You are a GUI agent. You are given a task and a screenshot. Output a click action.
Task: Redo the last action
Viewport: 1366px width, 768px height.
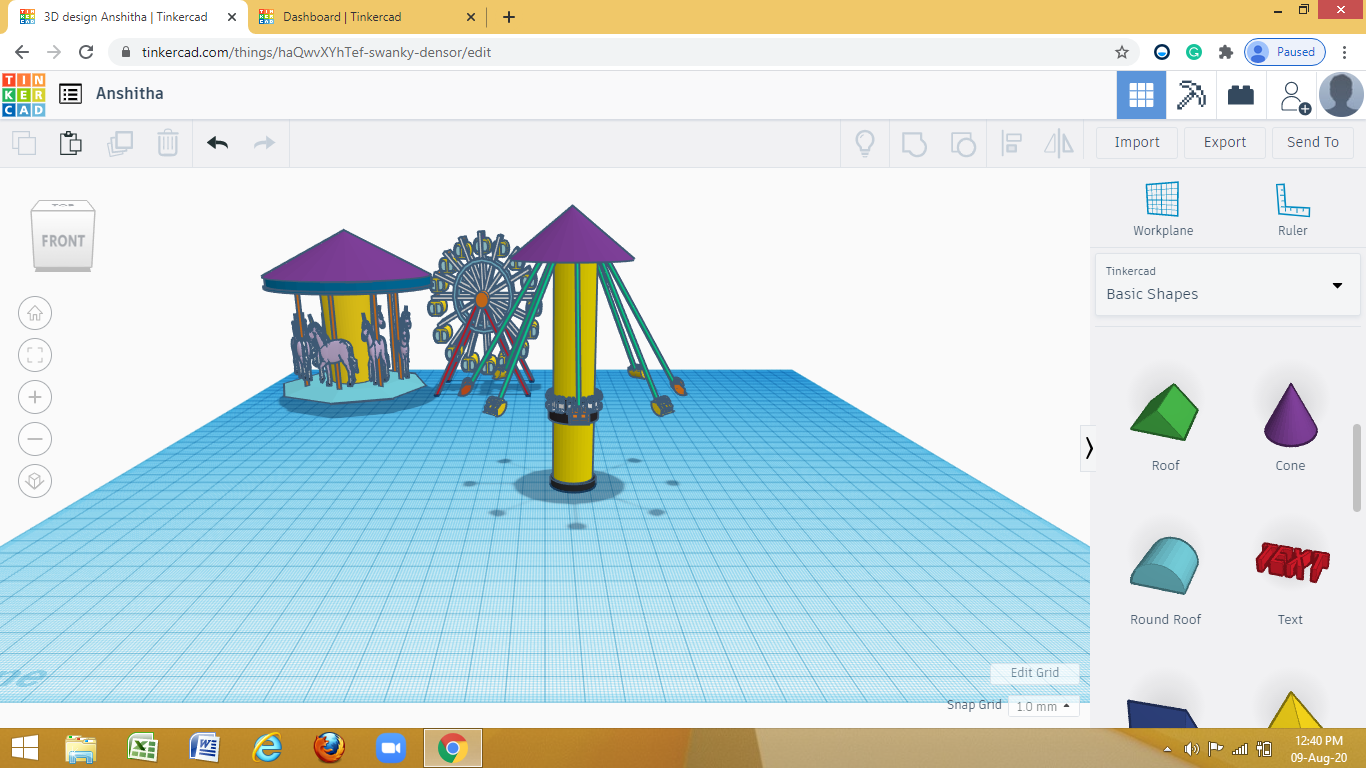coord(264,143)
